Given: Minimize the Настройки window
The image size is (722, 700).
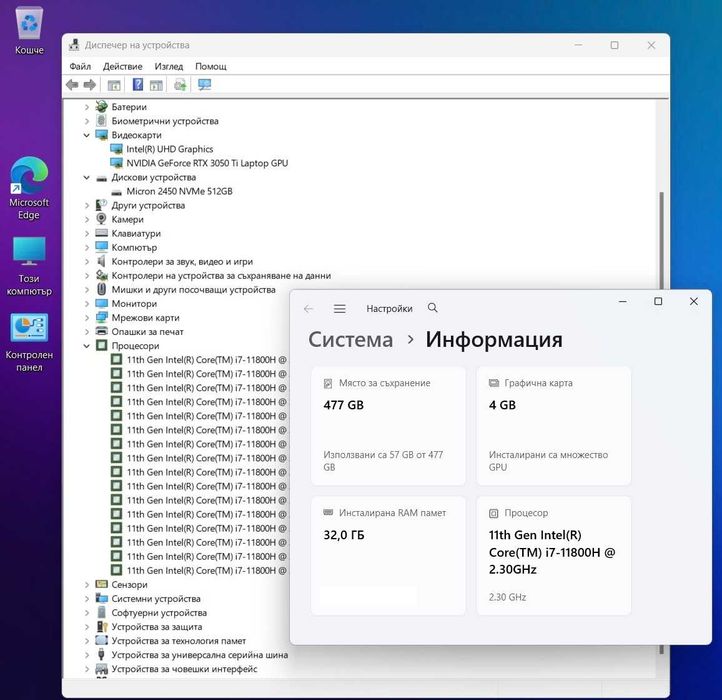Looking at the screenshot, I should (x=623, y=301).
